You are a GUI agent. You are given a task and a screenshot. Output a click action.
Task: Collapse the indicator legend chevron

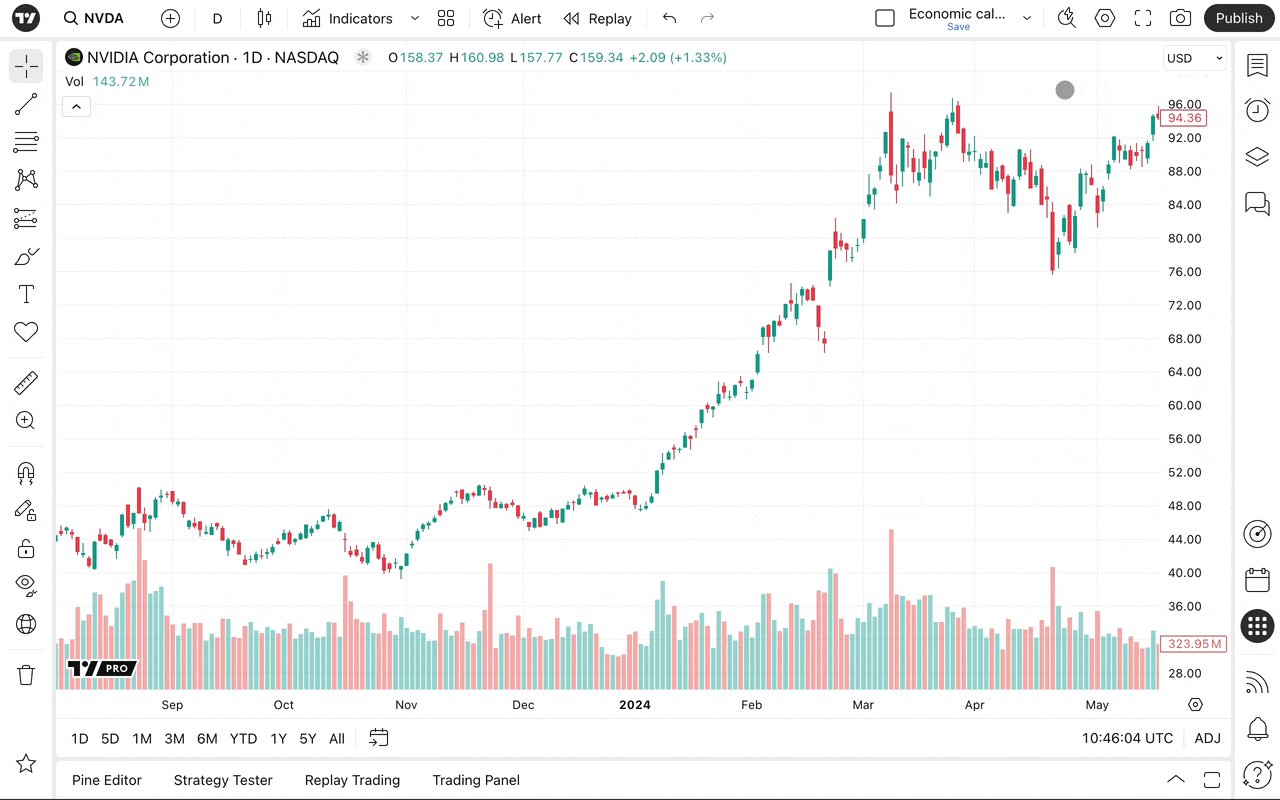pyautogui.click(x=77, y=106)
